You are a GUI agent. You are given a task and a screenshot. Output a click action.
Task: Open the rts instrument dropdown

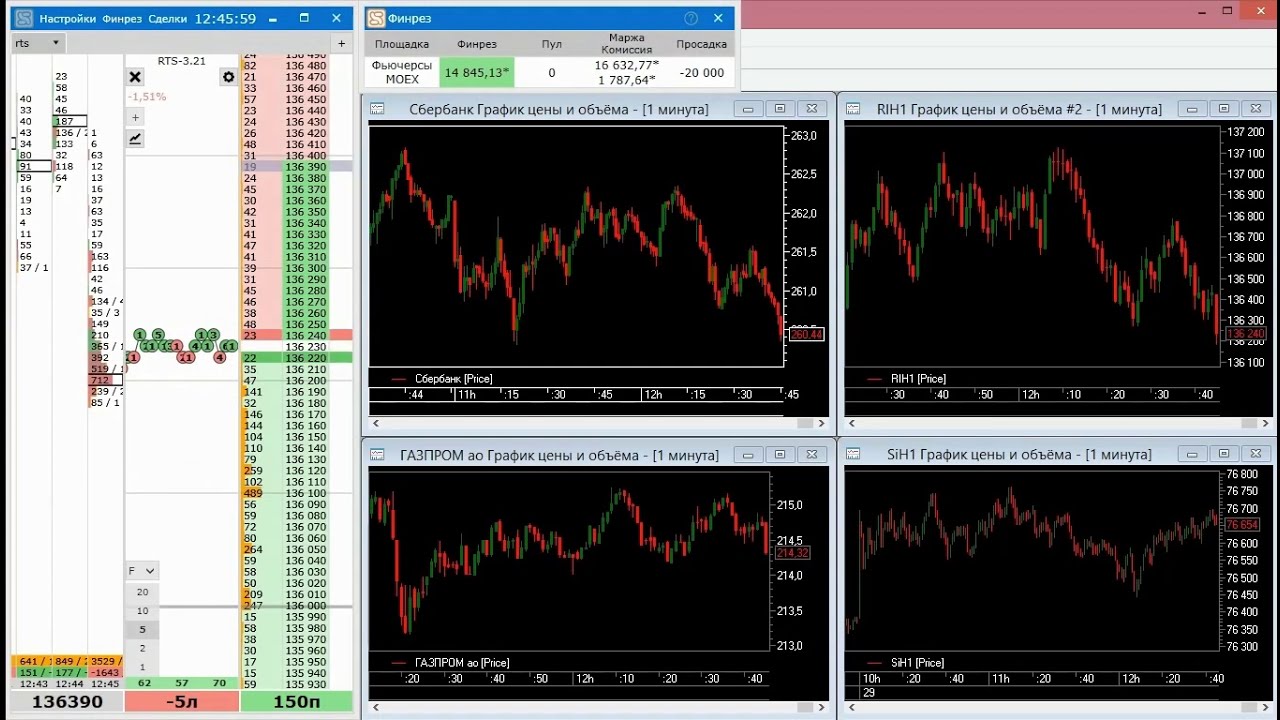pos(56,44)
